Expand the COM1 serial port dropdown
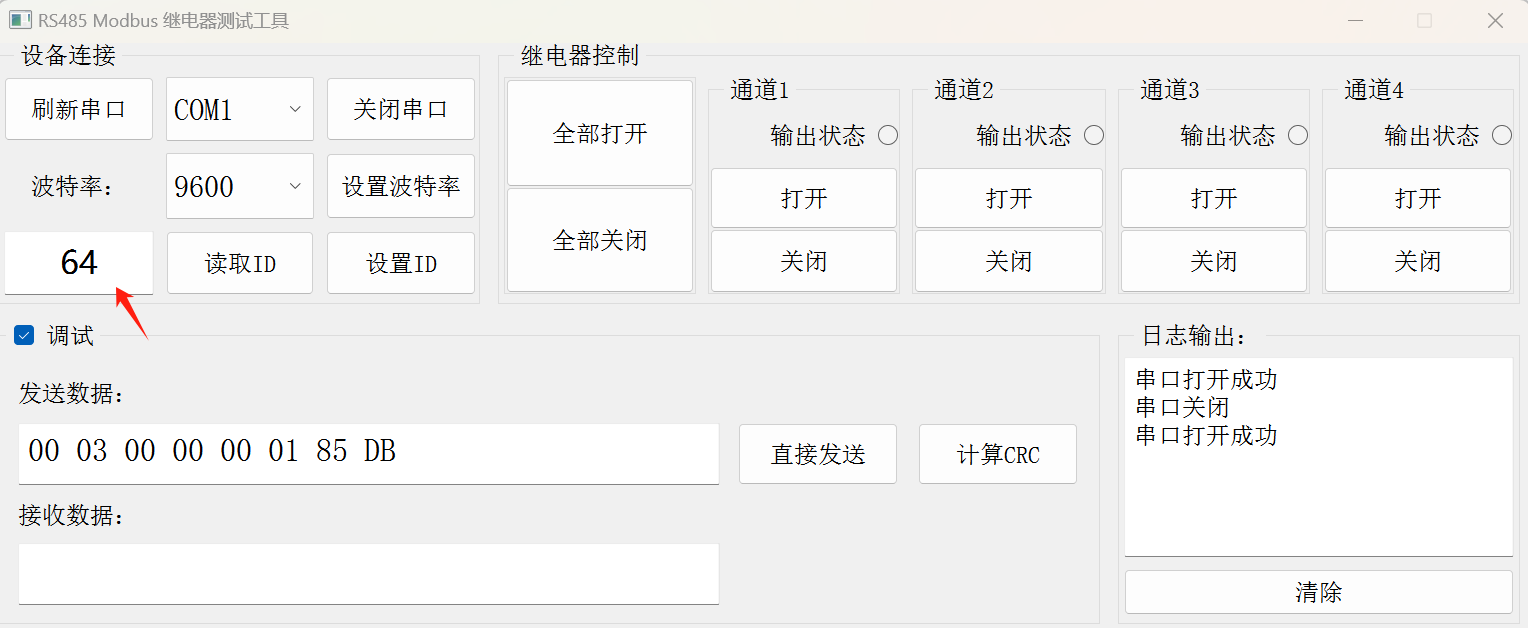Viewport: 1528px width, 628px height. point(240,109)
